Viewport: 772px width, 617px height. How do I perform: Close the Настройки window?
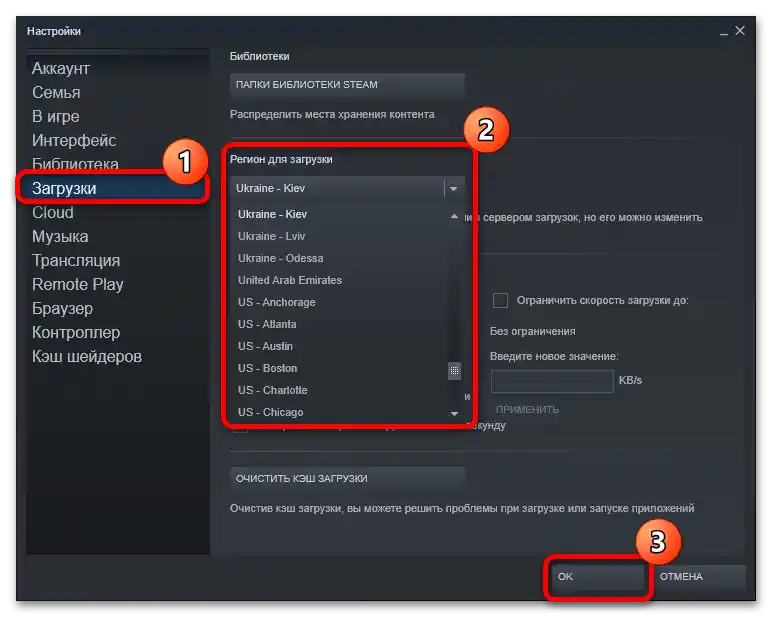[x=740, y=31]
